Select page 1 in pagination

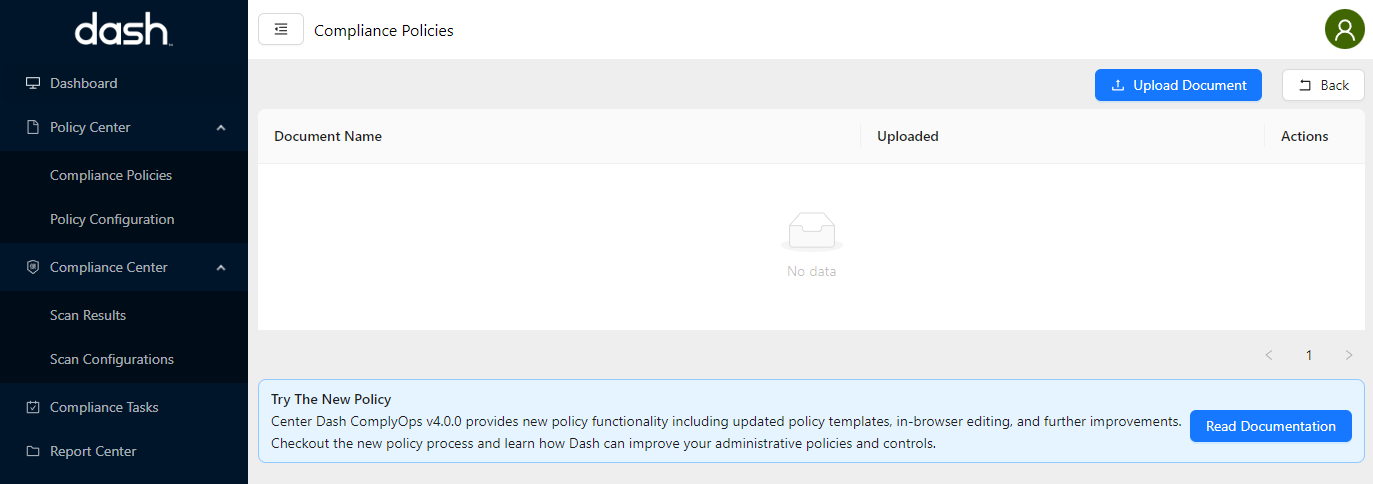(x=1309, y=355)
